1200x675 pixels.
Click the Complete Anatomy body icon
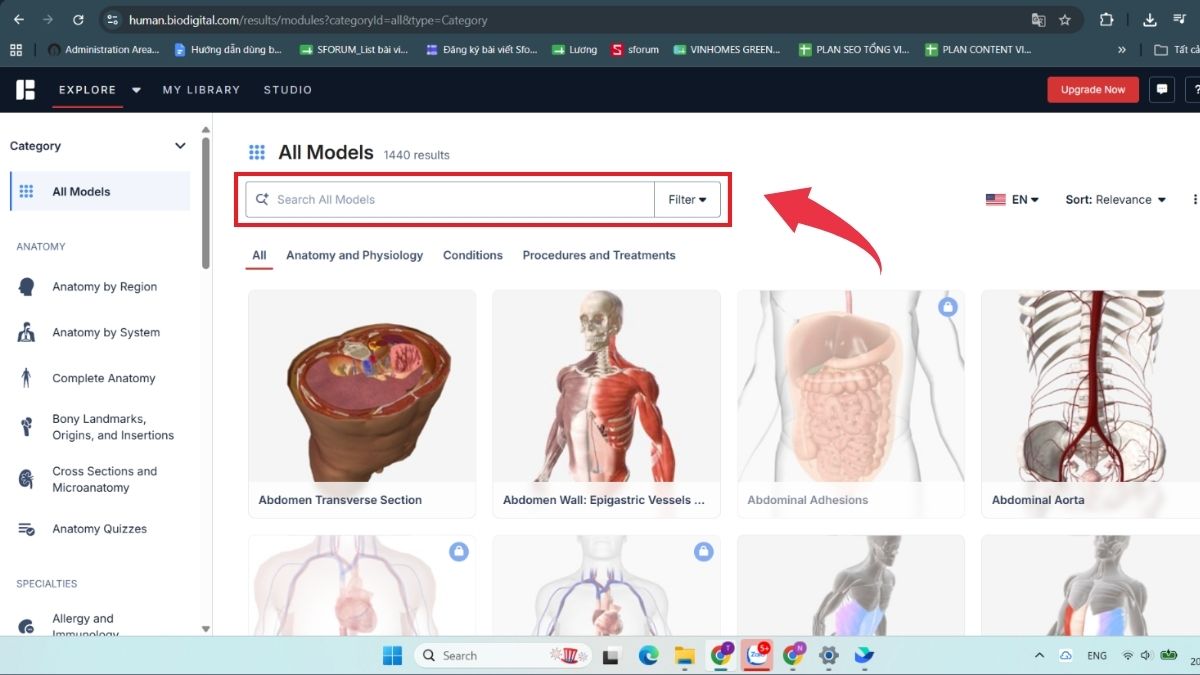pyautogui.click(x=27, y=378)
